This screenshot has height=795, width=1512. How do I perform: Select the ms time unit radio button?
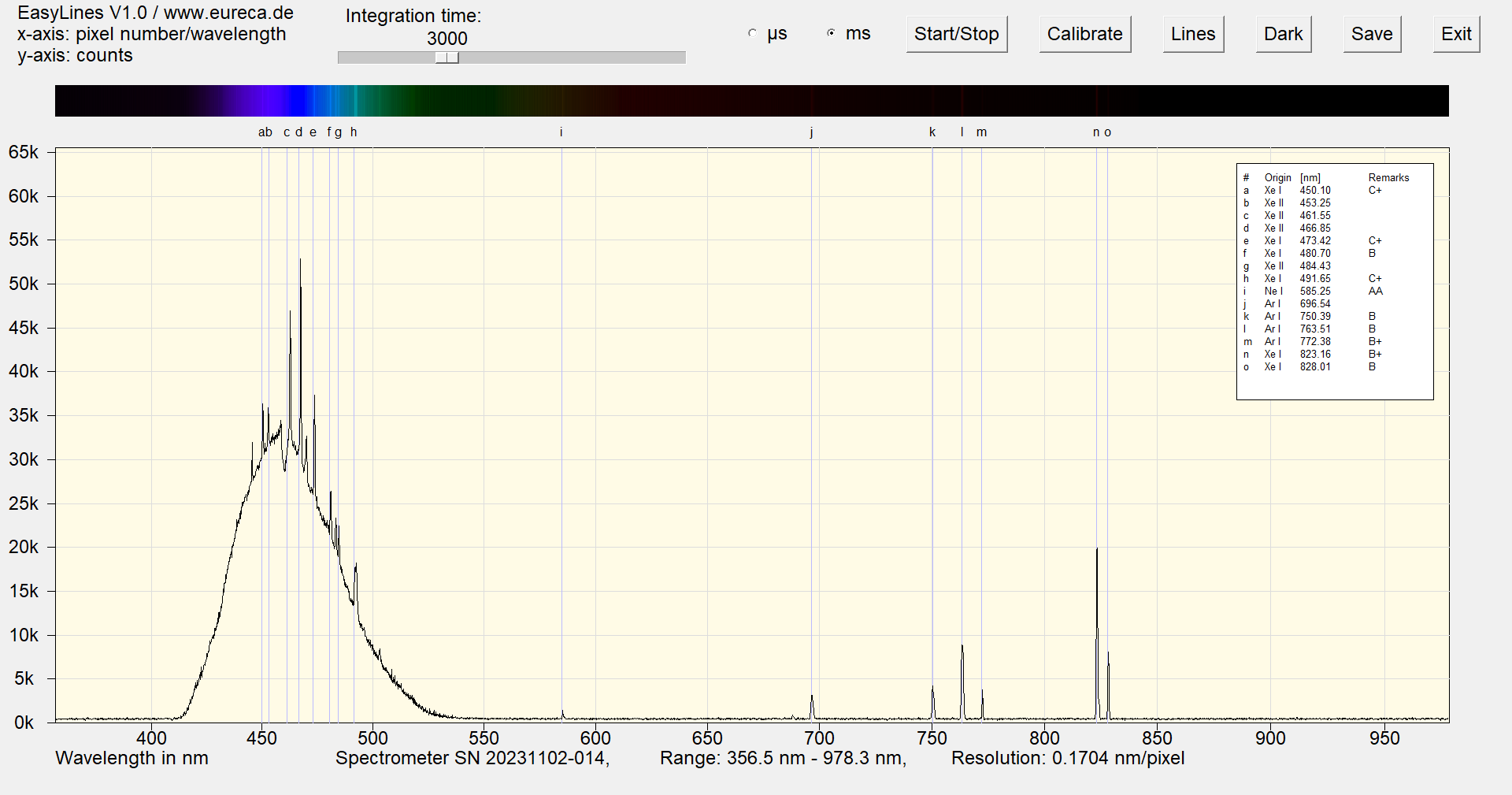point(831,33)
